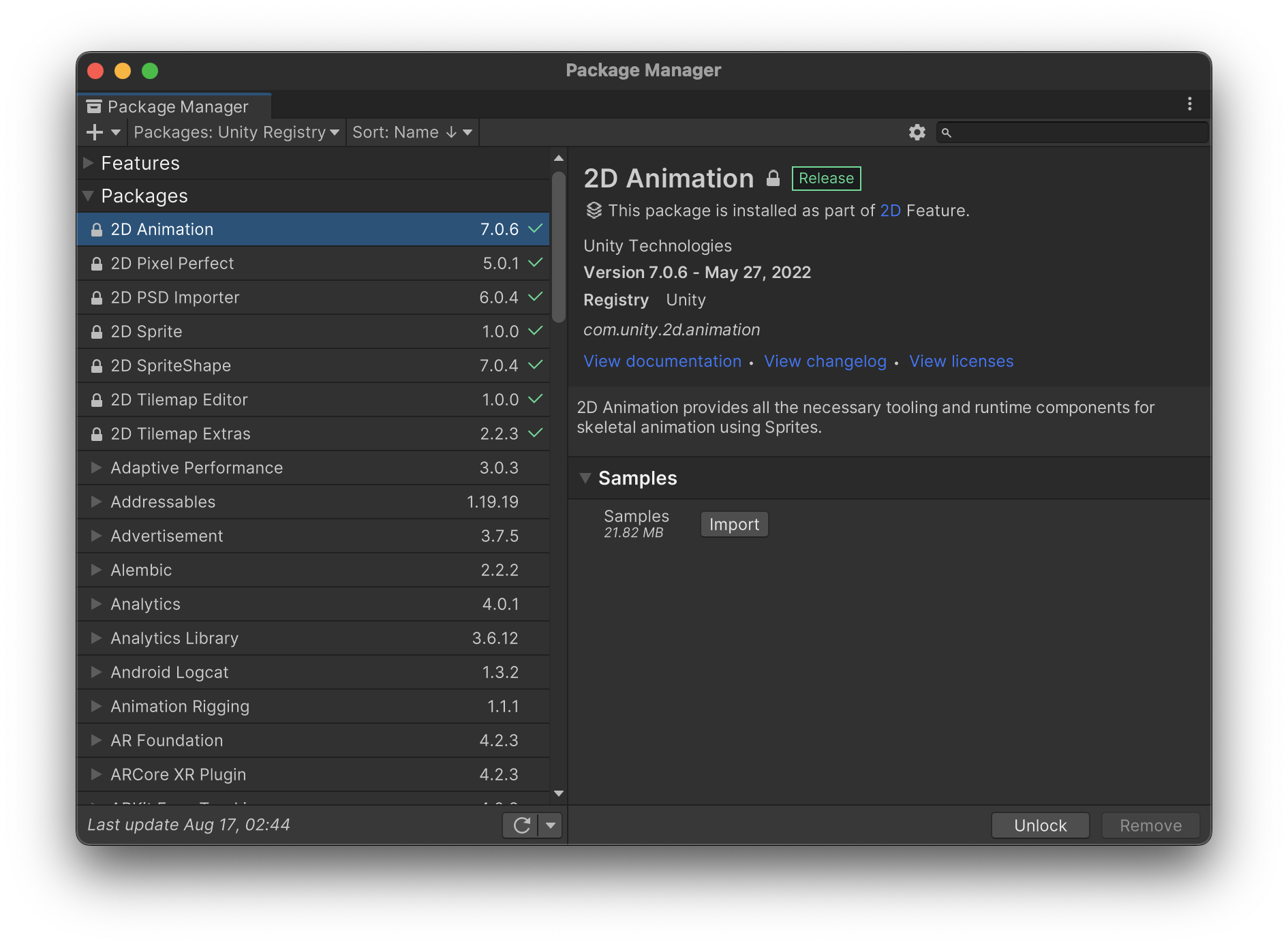Click the installed checkmark on 2D Sprite row
Screen dimensions: 1288x946
coord(536,331)
